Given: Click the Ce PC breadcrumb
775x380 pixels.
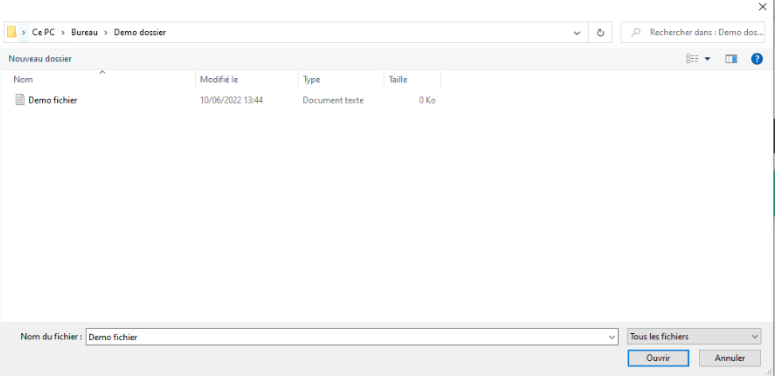Looking at the screenshot, I should [43, 33].
